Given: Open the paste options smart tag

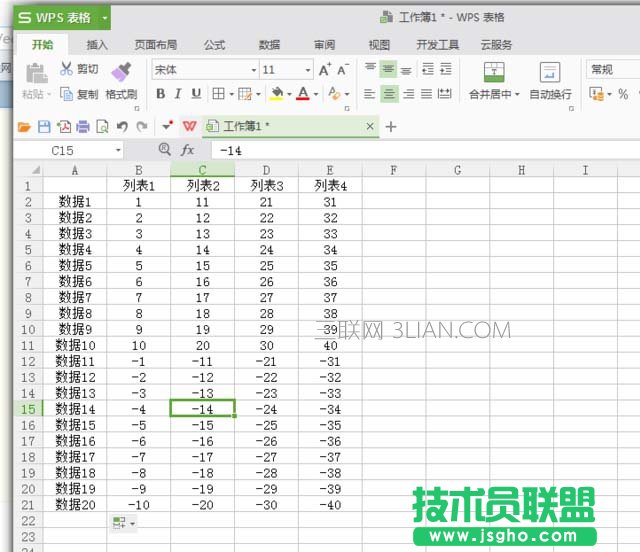Looking at the screenshot, I should point(124,522).
